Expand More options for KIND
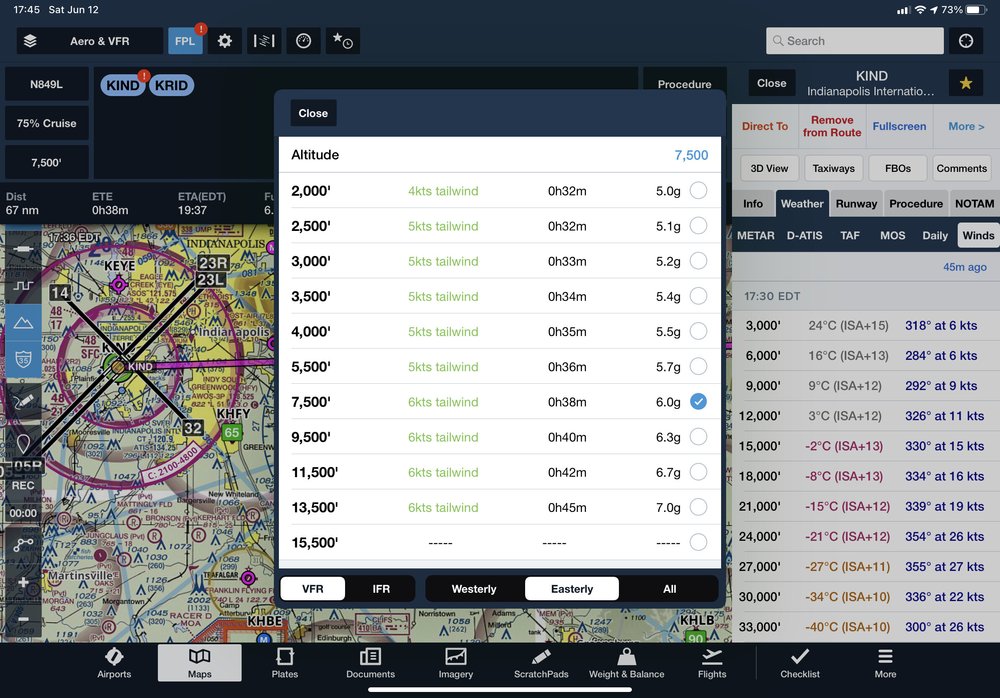1000x698 pixels. 965,127
